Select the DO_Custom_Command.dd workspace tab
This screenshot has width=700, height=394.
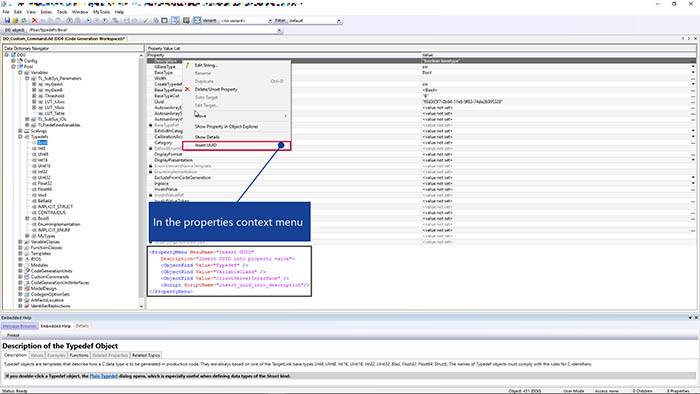64,39
